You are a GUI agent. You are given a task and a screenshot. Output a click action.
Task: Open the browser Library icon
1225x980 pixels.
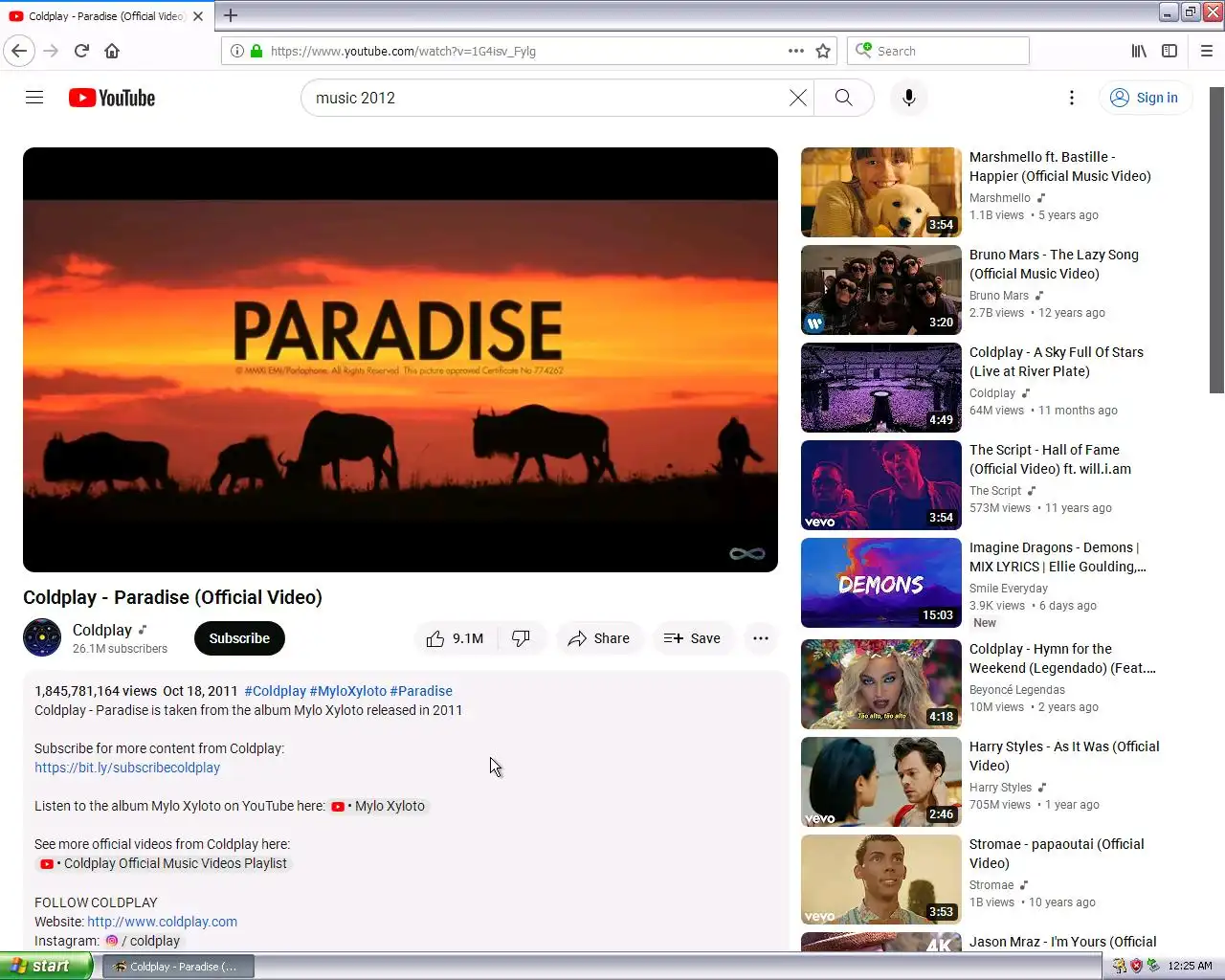click(x=1139, y=51)
